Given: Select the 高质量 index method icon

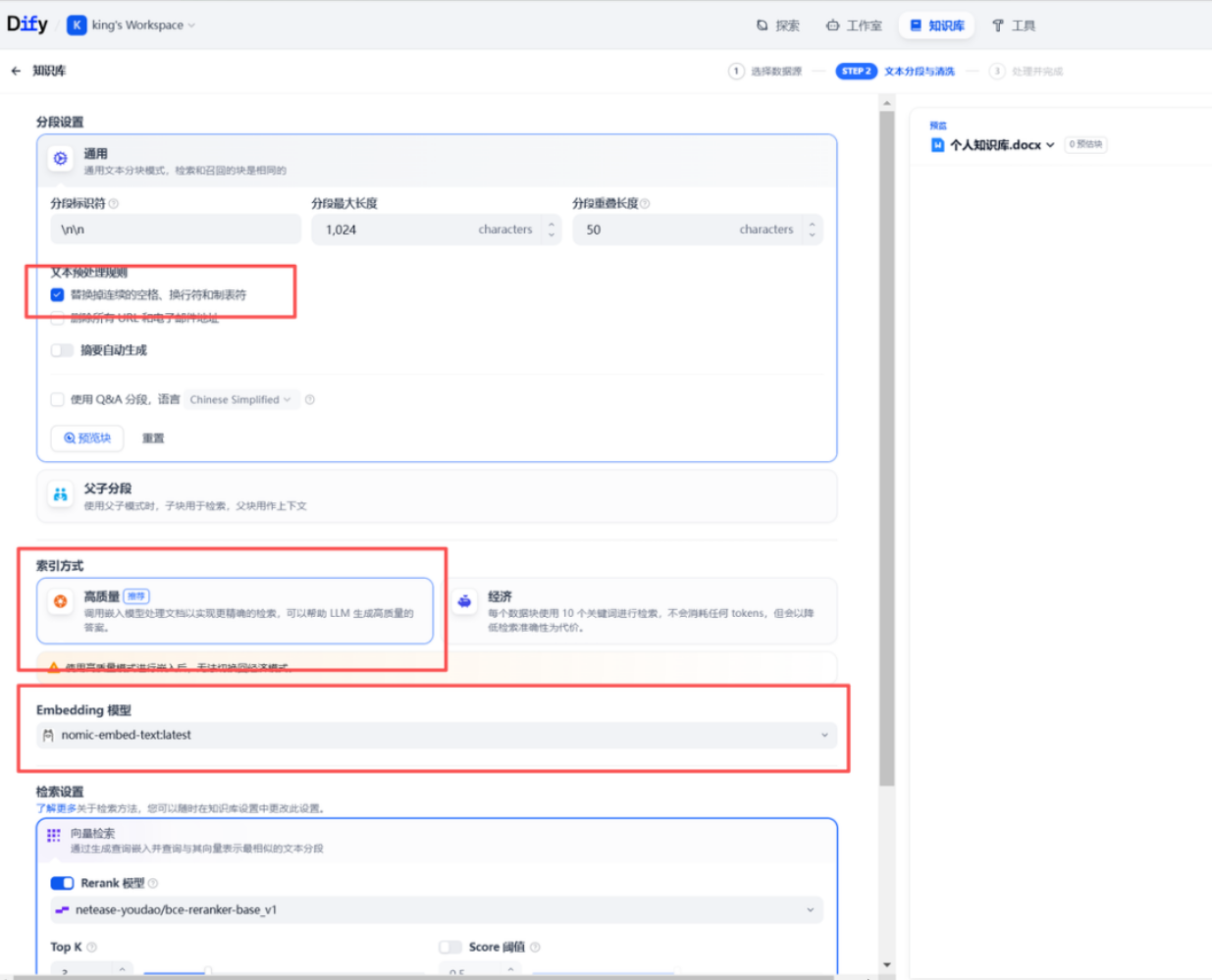Looking at the screenshot, I should [61, 601].
